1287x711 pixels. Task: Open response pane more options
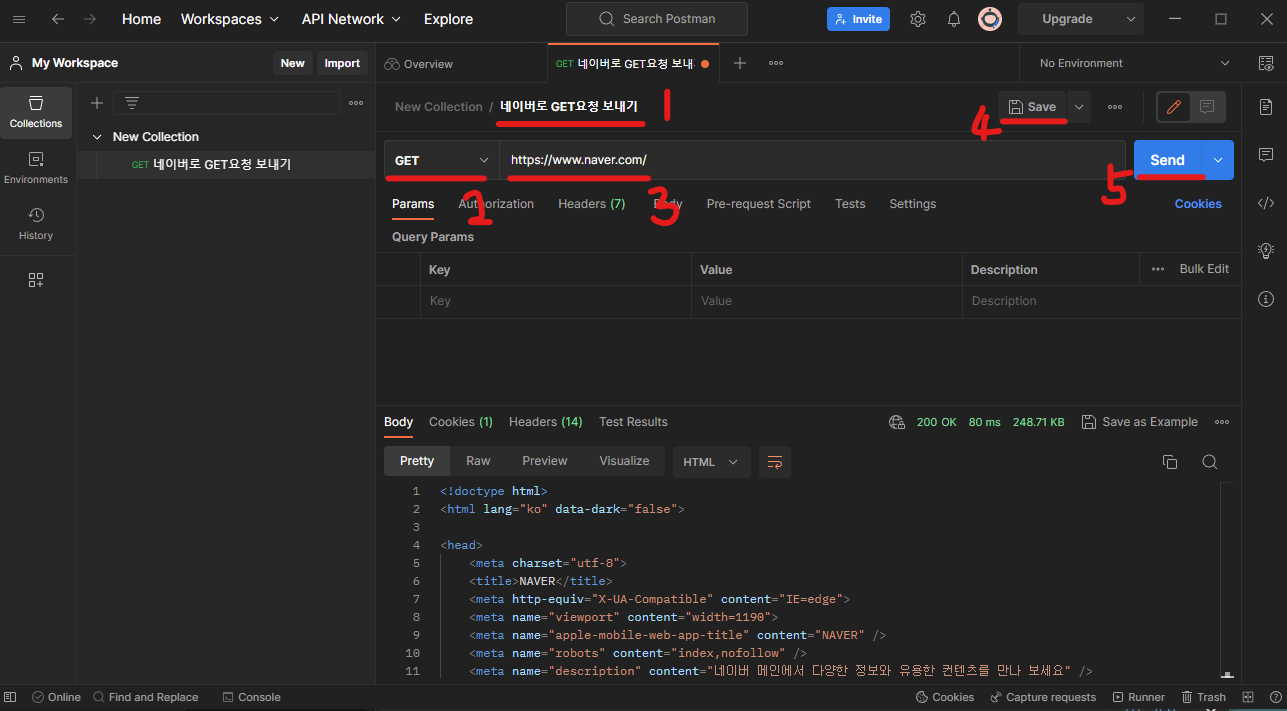tap(1222, 422)
